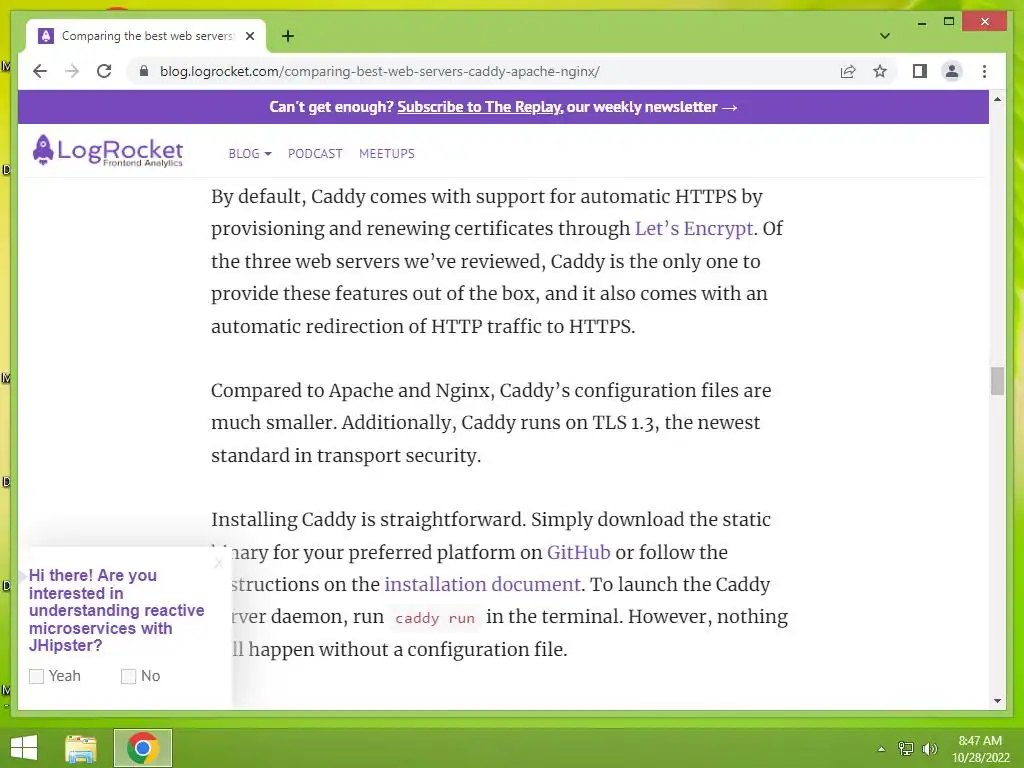Open the GitHub link
The height and width of the screenshot is (768, 1024).
pyautogui.click(x=579, y=552)
